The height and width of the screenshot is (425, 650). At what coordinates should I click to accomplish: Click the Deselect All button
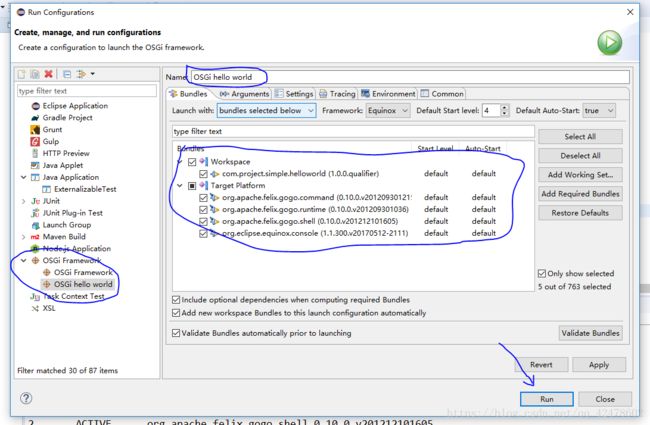coord(580,156)
